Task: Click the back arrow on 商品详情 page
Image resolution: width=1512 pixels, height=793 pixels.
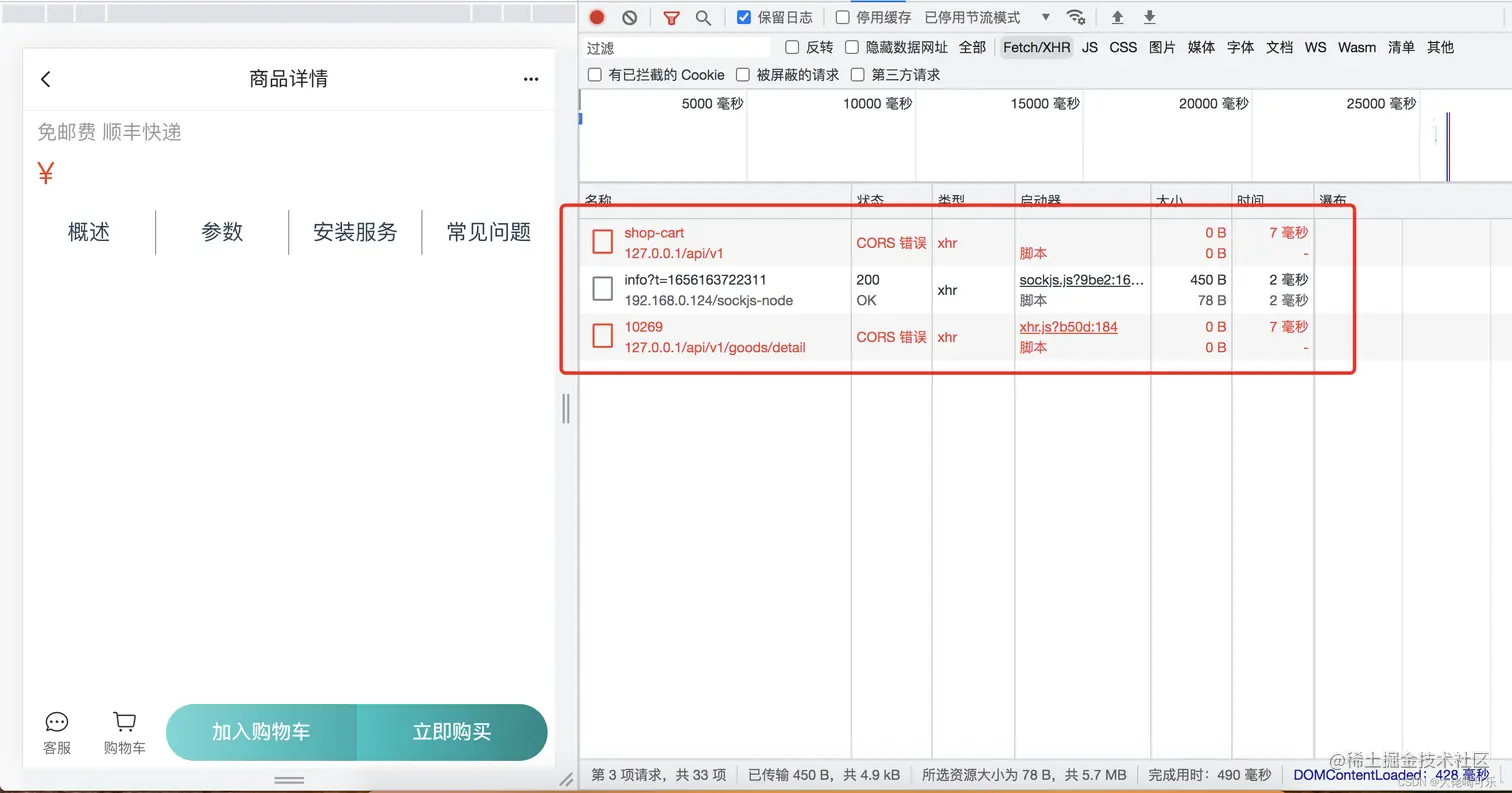Action: point(44,78)
